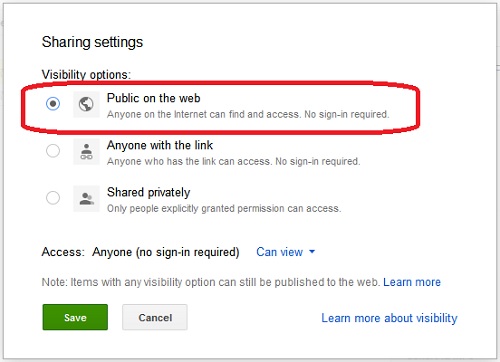The width and height of the screenshot is (500, 362).
Task: Select the Public on the web radio button
Action: pyautogui.click(x=53, y=104)
